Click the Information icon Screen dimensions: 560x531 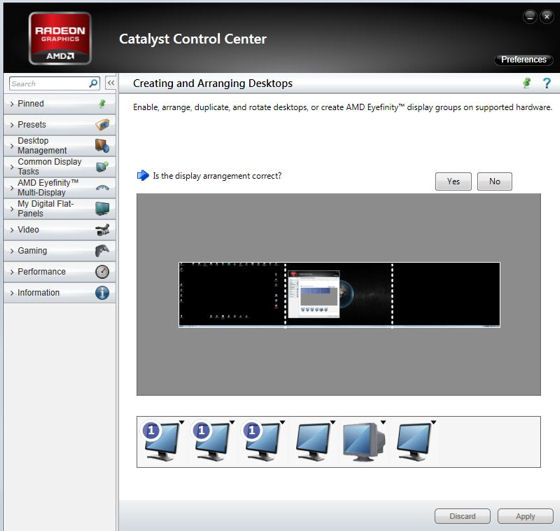(102, 293)
